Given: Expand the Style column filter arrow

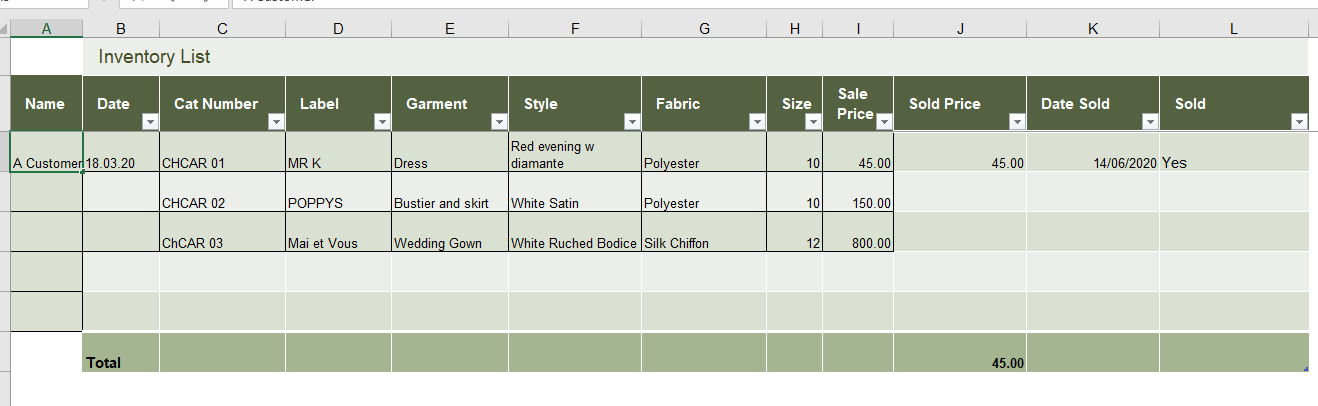Looking at the screenshot, I should [632, 121].
